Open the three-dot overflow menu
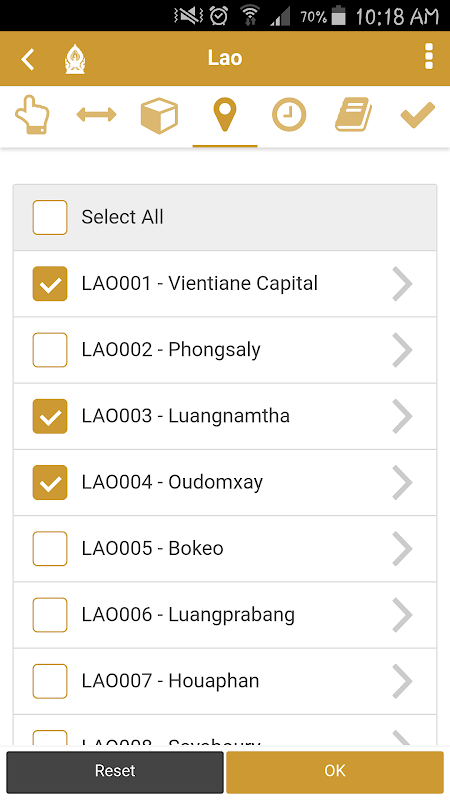Screen dimensions: 450x800 (x=429, y=56)
